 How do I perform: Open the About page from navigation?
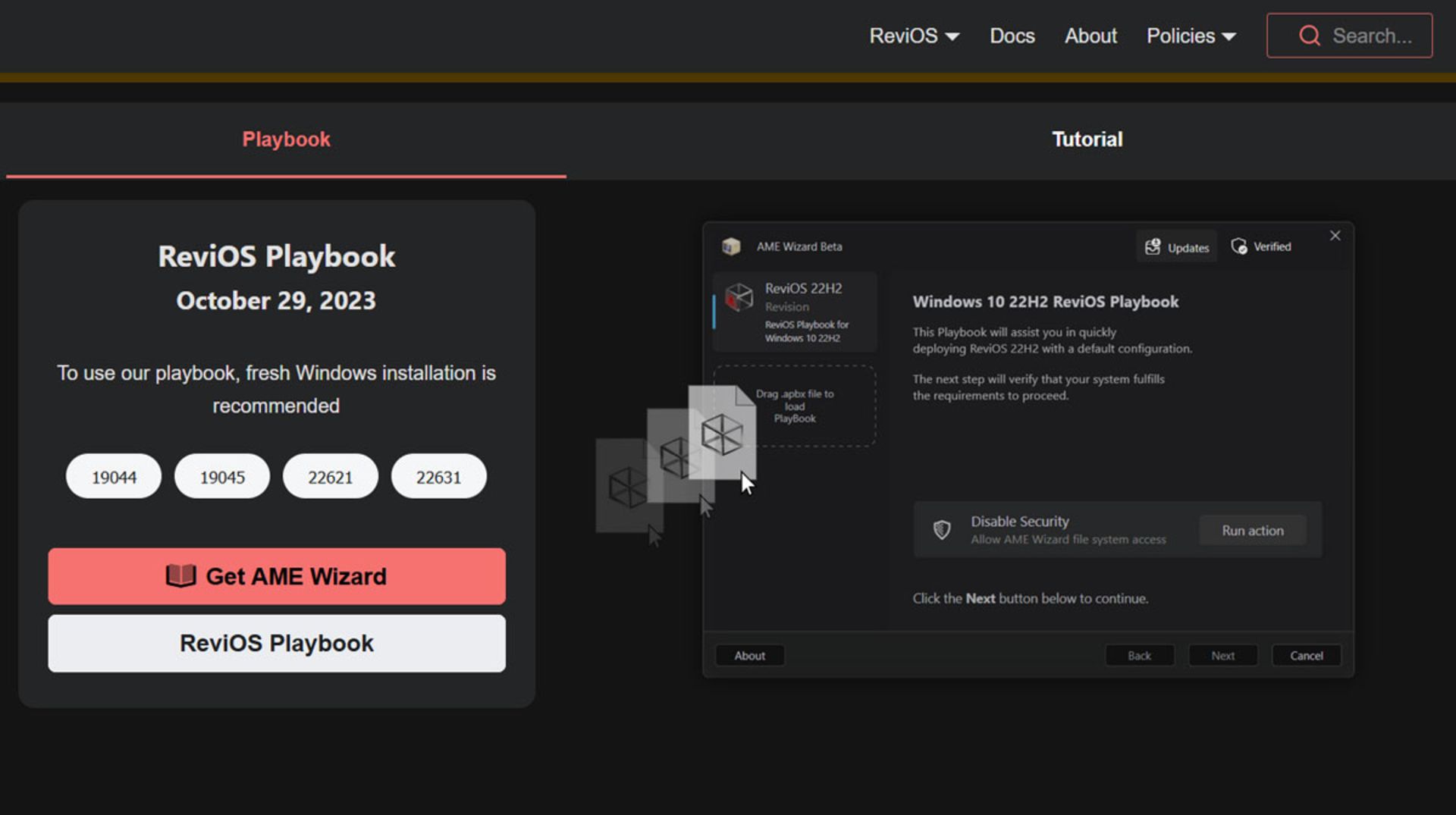click(x=1090, y=36)
